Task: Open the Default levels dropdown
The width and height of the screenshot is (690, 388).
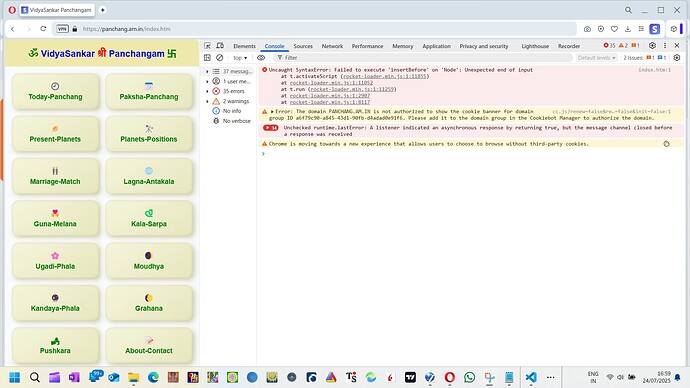Action: (x=596, y=58)
